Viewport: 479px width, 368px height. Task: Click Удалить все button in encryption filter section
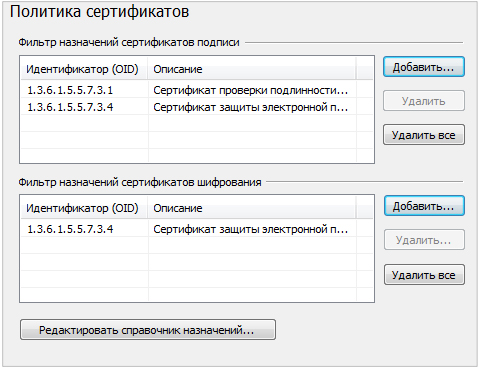click(424, 275)
